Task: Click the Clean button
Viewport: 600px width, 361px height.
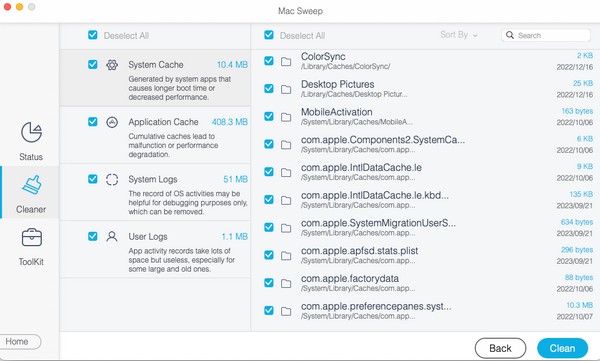Action: pos(562,348)
